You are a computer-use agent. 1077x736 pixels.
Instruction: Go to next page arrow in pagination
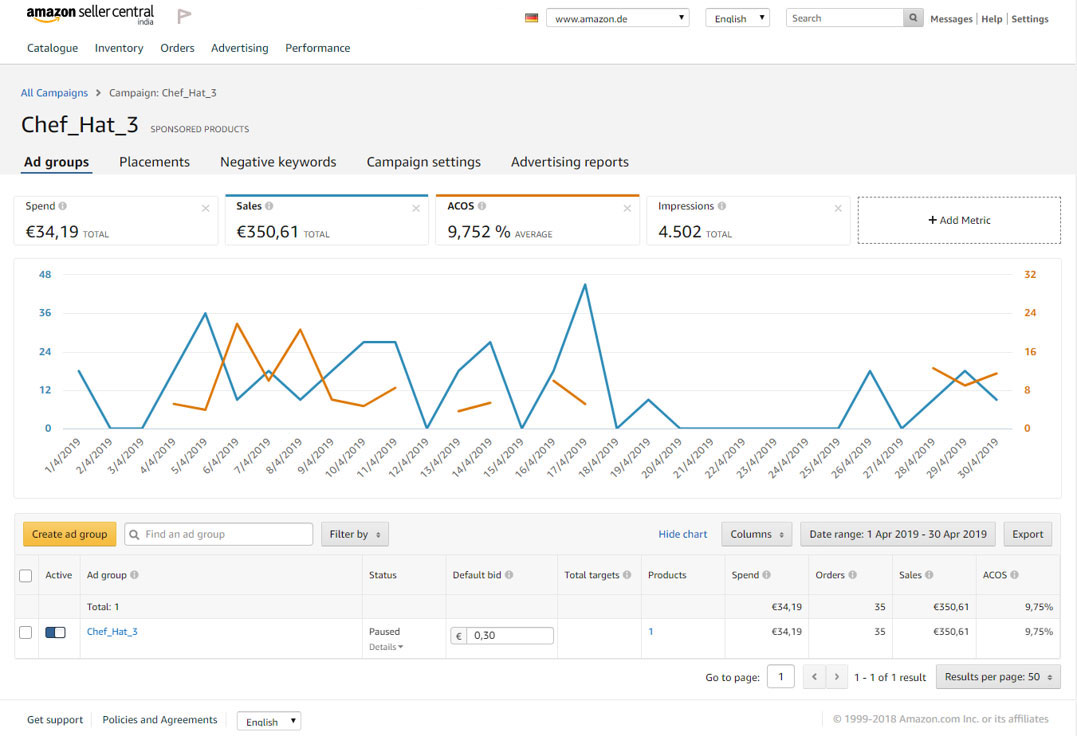click(x=837, y=677)
